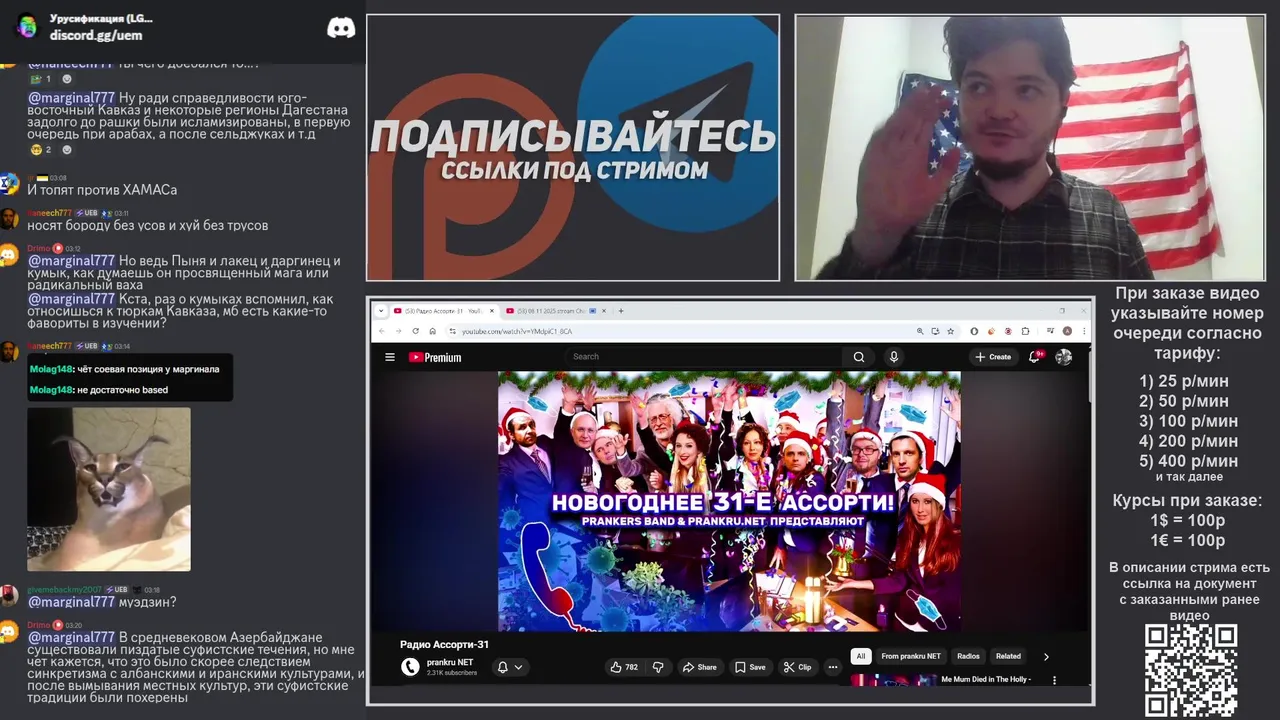The image size is (1280, 720).
Task: Like the video showing 782 likes
Action: point(624,667)
